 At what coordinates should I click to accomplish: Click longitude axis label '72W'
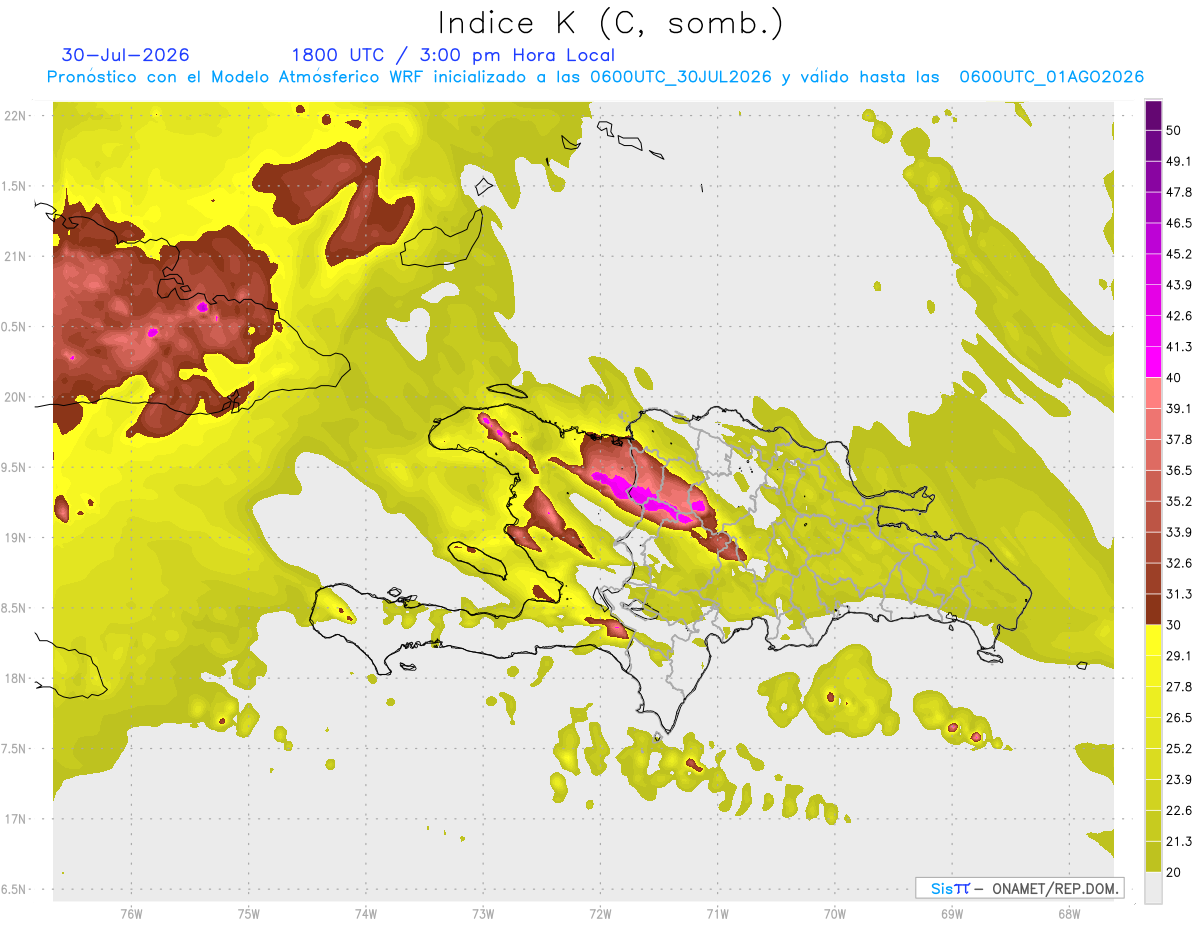coord(600,915)
